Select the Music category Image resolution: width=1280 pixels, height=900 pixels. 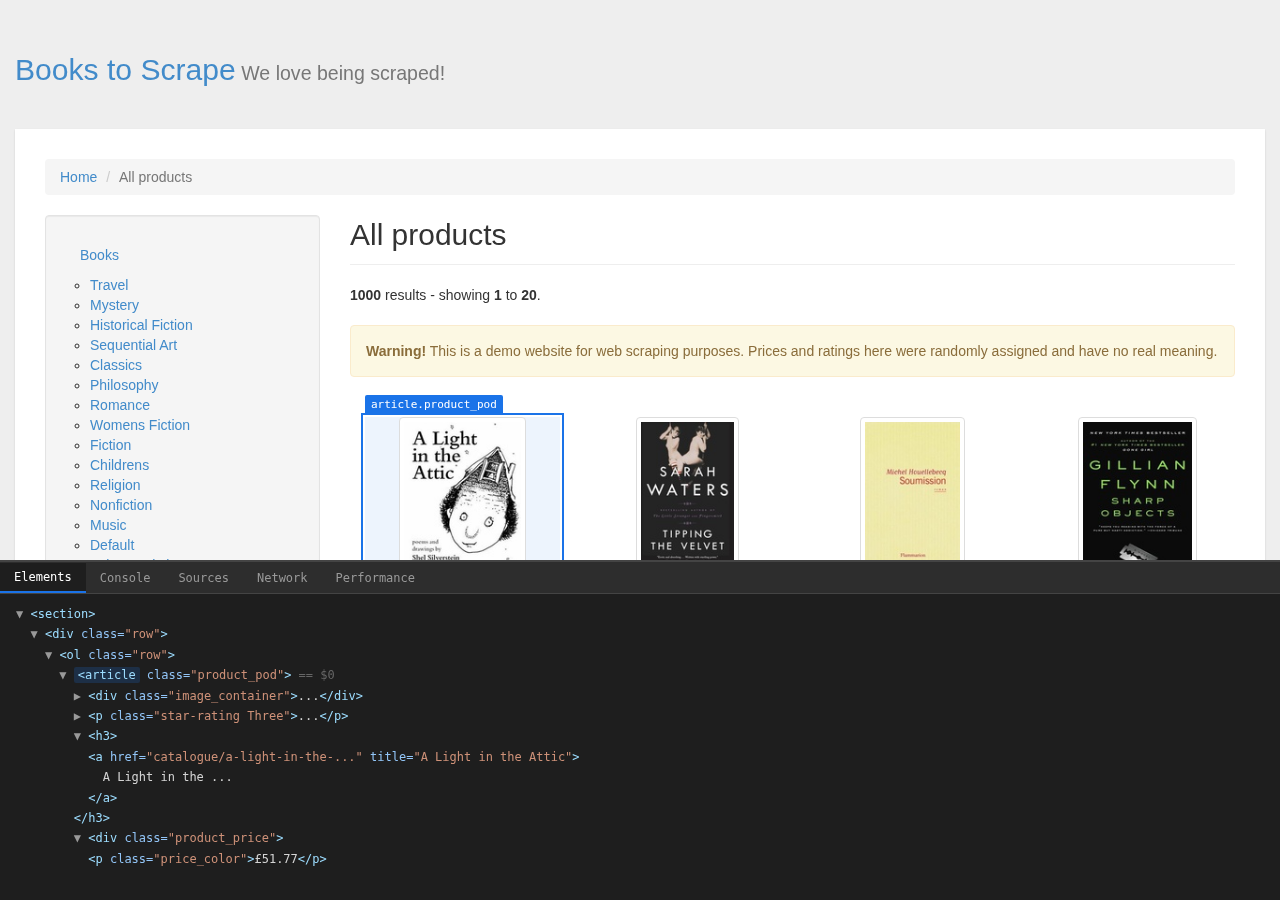[108, 525]
